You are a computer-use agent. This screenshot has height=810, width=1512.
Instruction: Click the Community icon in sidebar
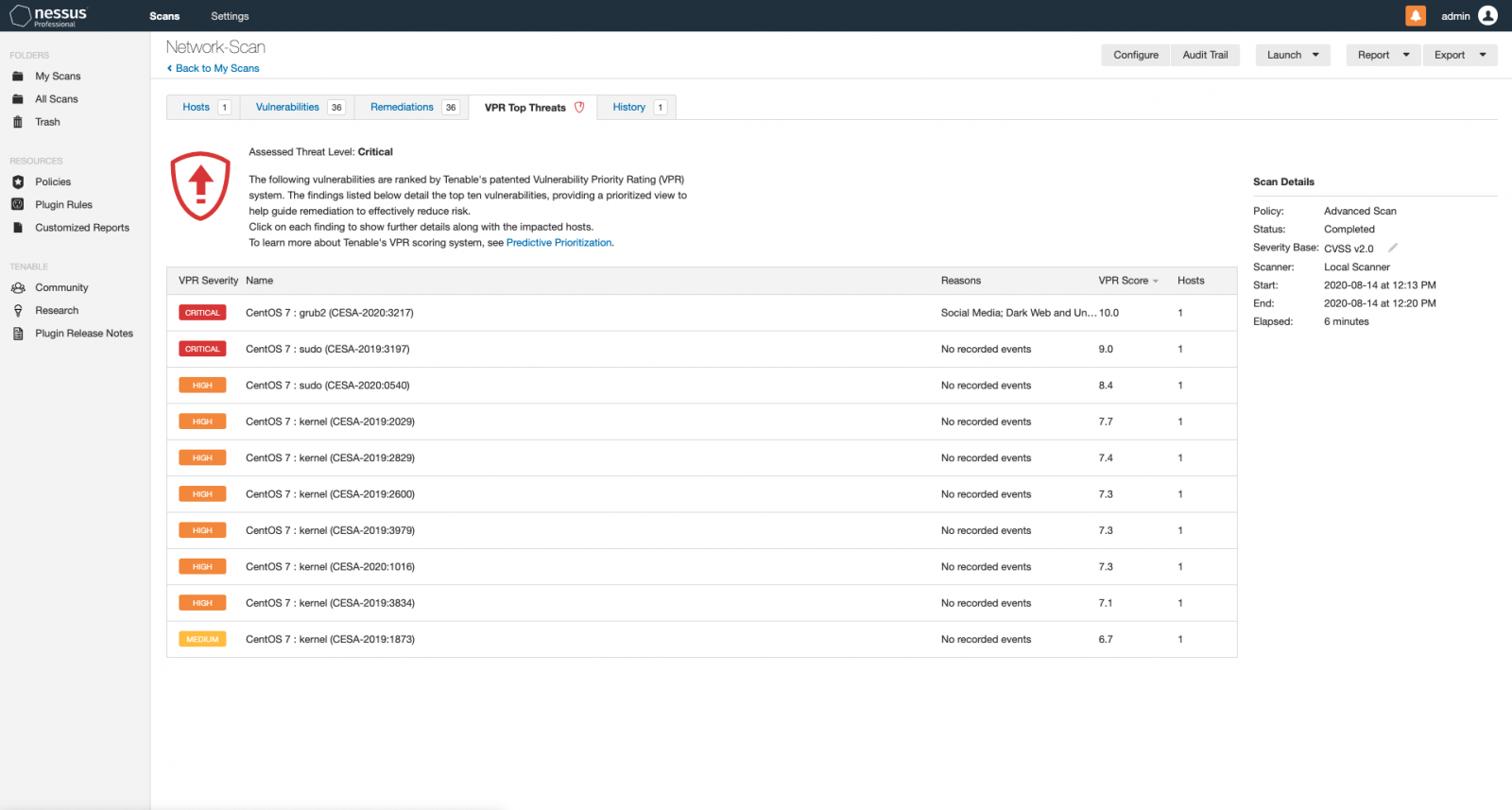18,287
